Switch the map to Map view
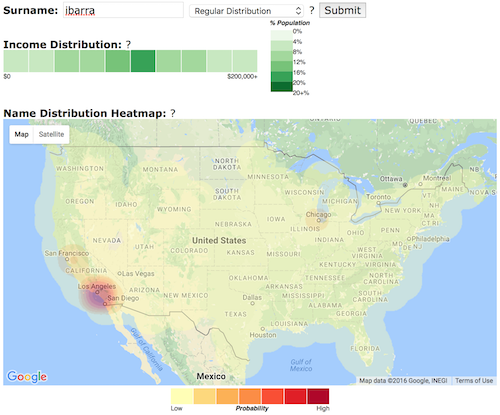 coord(21,134)
